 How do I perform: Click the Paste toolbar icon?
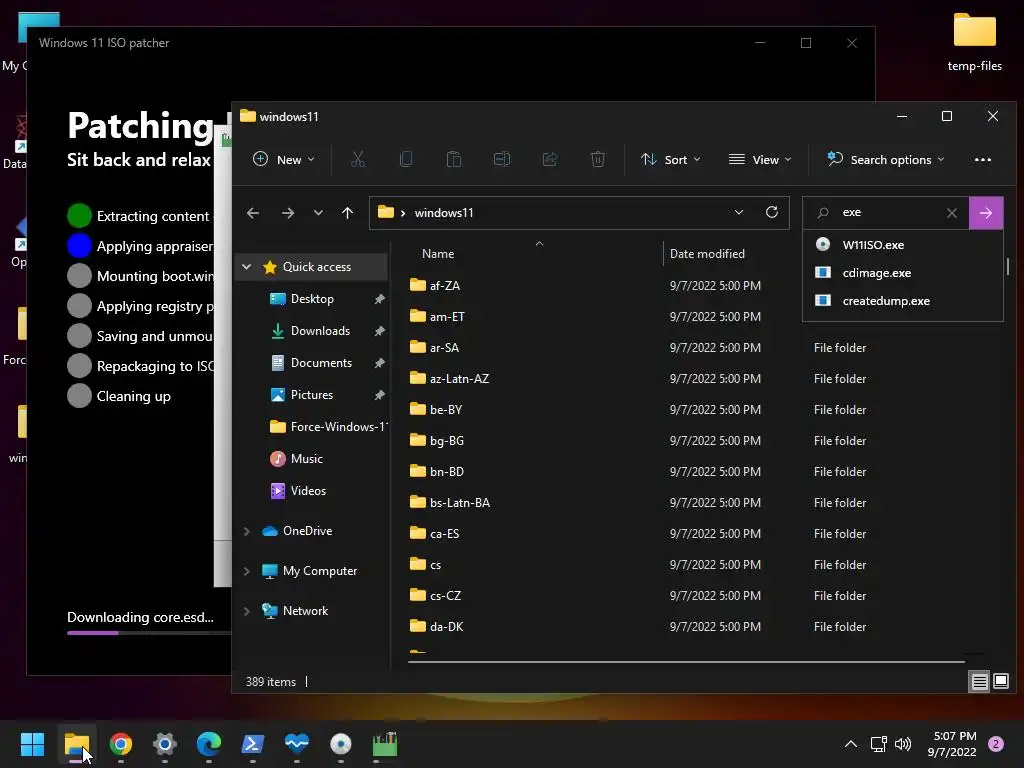[454, 159]
